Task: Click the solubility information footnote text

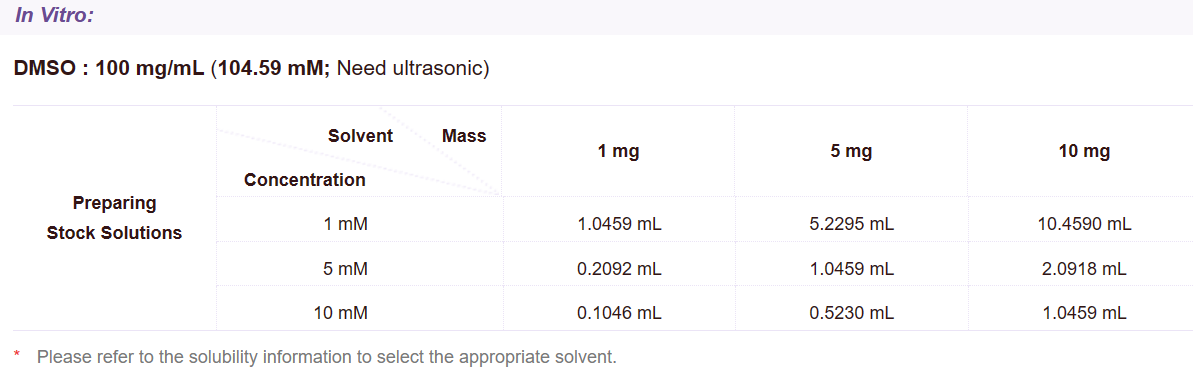Action: 327,356
